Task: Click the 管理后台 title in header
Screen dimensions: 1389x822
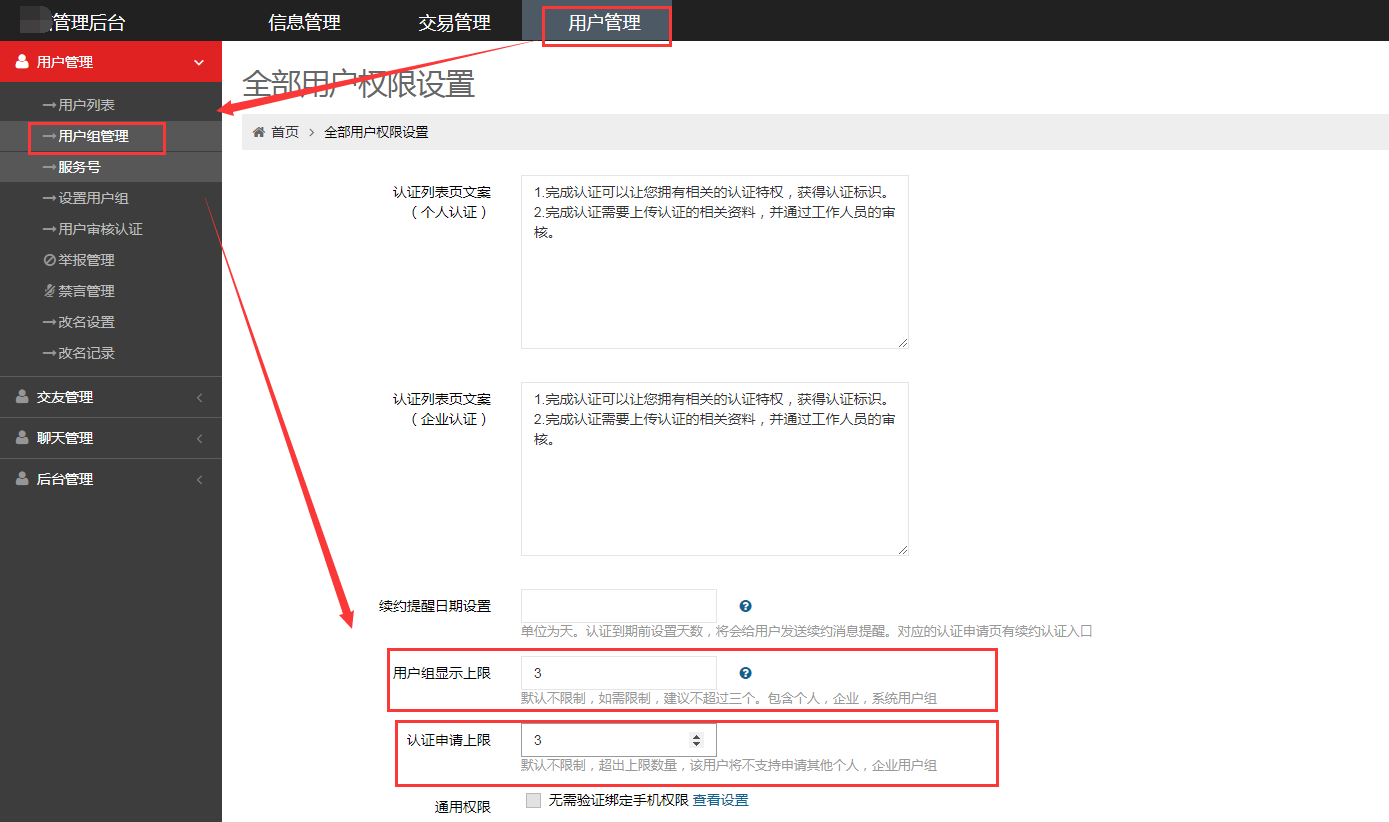Action: coord(87,22)
